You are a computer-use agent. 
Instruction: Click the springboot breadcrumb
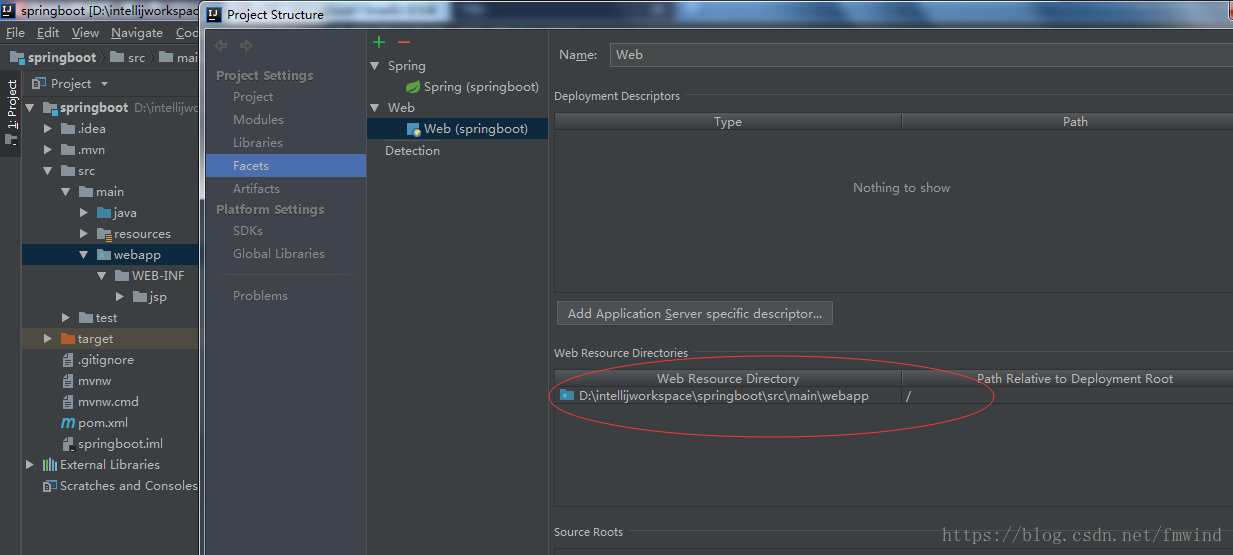pyautogui.click(x=53, y=58)
